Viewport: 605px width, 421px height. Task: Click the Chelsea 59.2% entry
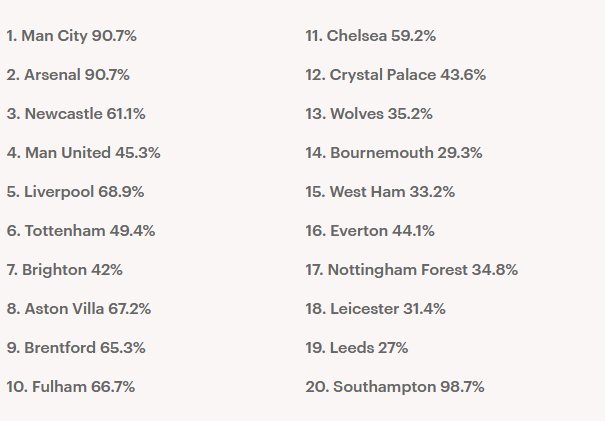pyautogui.click(x=370, y=36)
